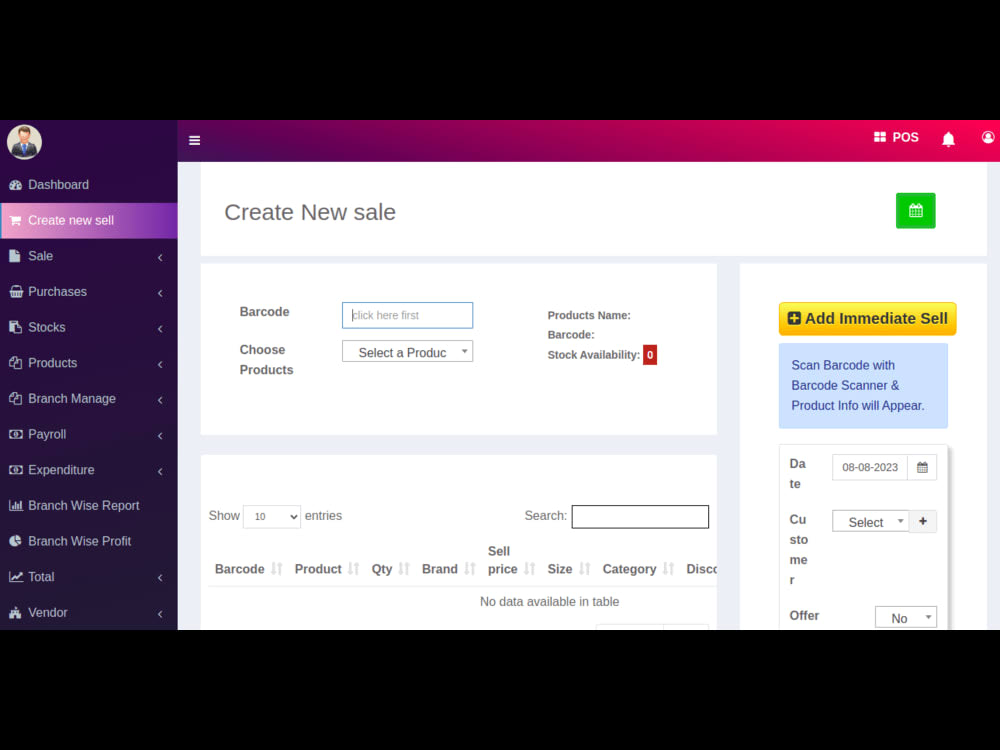Sort table by Product column arrows
Viewport: 1000px width, 750px height.
(x=353, y=569)
